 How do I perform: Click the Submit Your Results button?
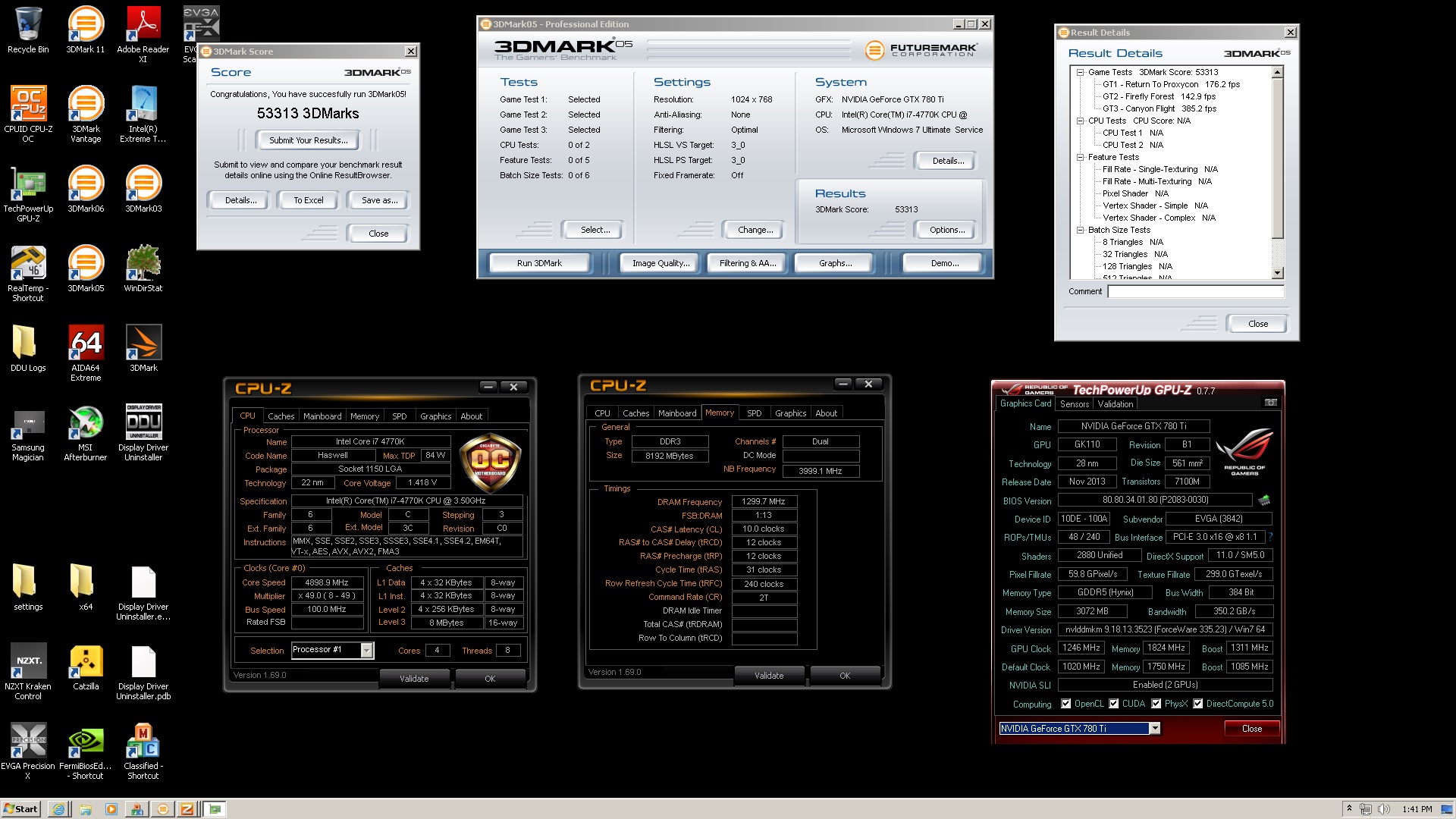tap(308, 140)
